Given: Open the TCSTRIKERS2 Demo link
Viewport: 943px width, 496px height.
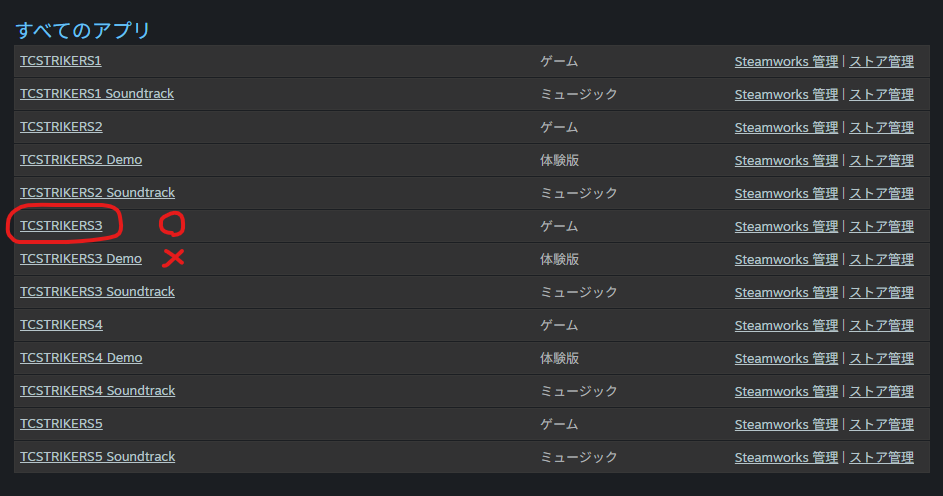Looking at the screenshot, I should pos(81,160).
